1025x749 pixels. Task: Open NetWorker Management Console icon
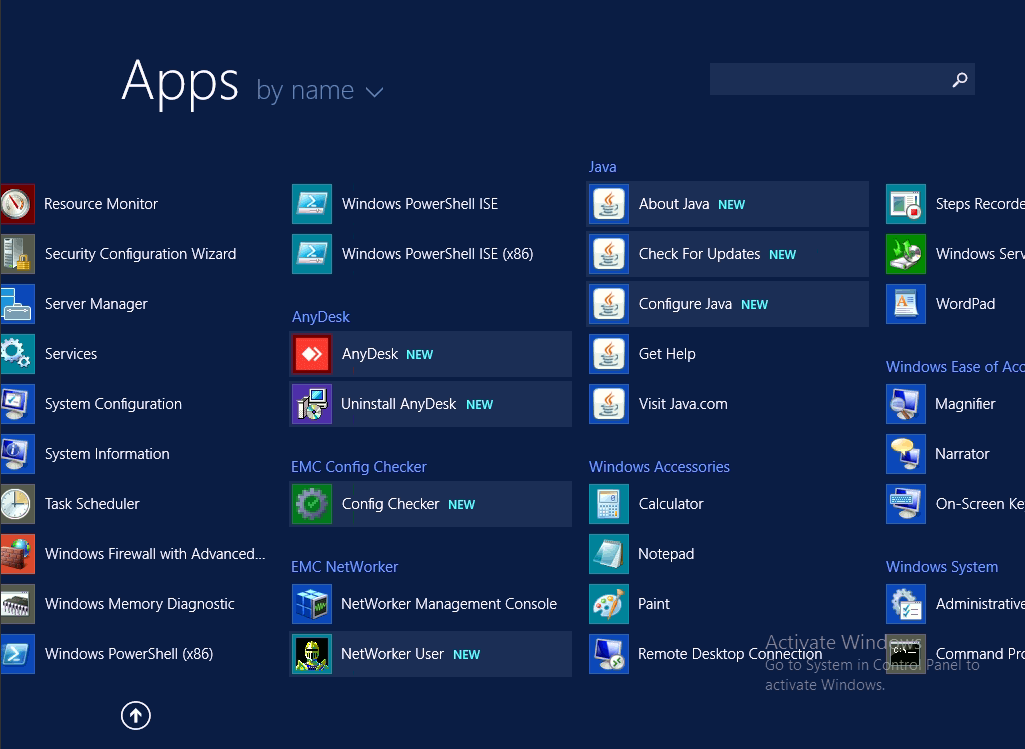[x=312, y=604]
